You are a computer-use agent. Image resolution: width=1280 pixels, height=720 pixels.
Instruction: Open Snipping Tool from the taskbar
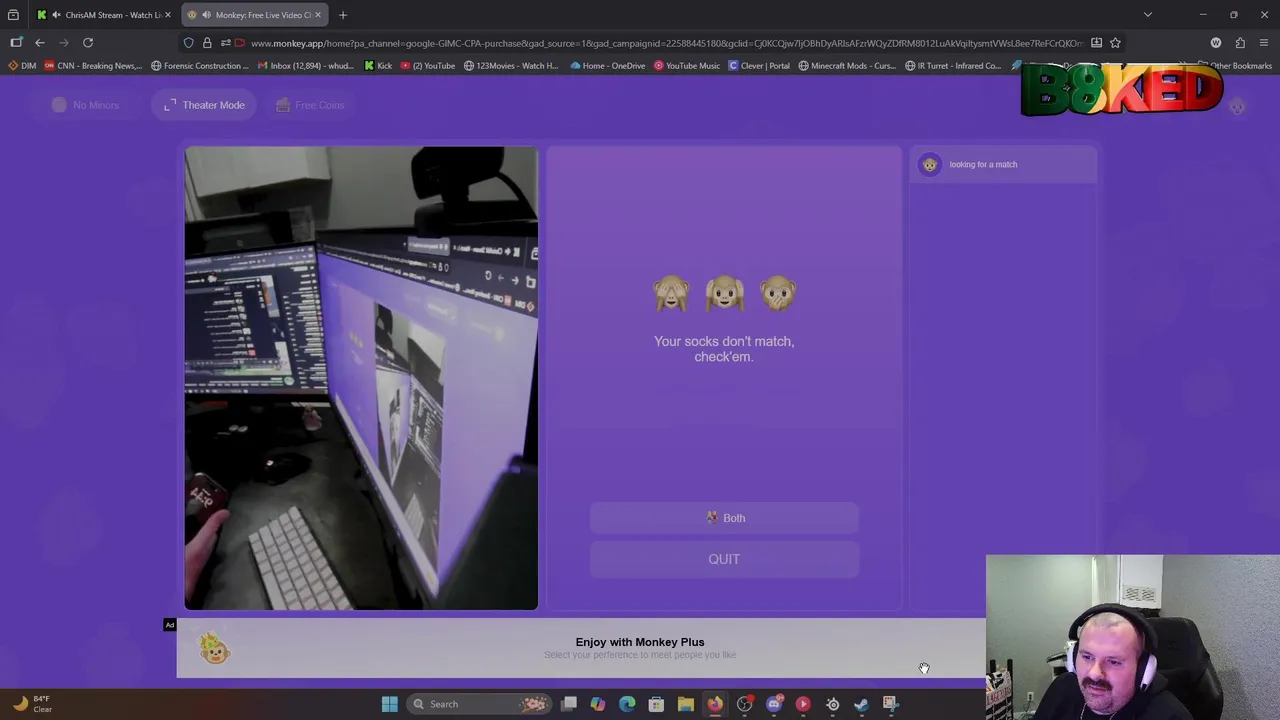890,704
